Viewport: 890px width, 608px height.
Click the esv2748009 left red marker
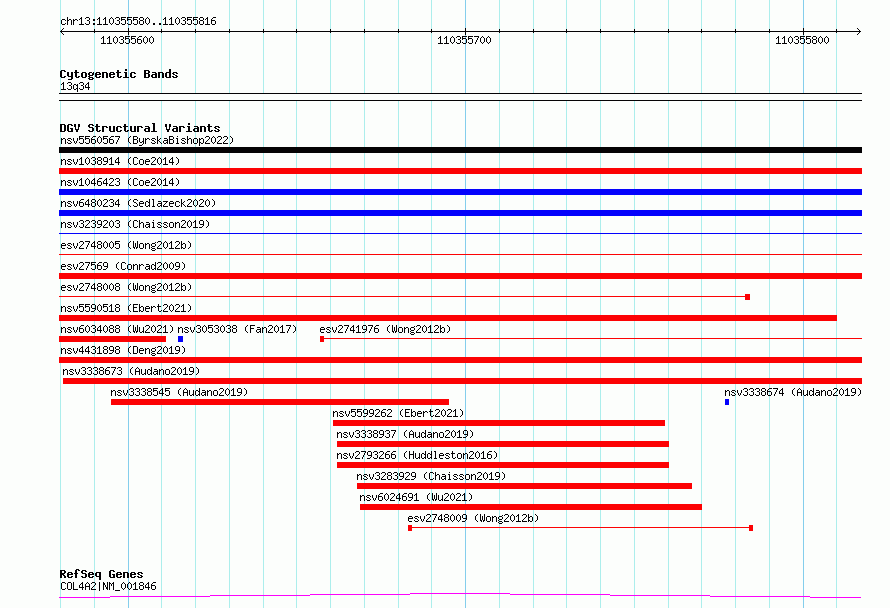[410, 529]
